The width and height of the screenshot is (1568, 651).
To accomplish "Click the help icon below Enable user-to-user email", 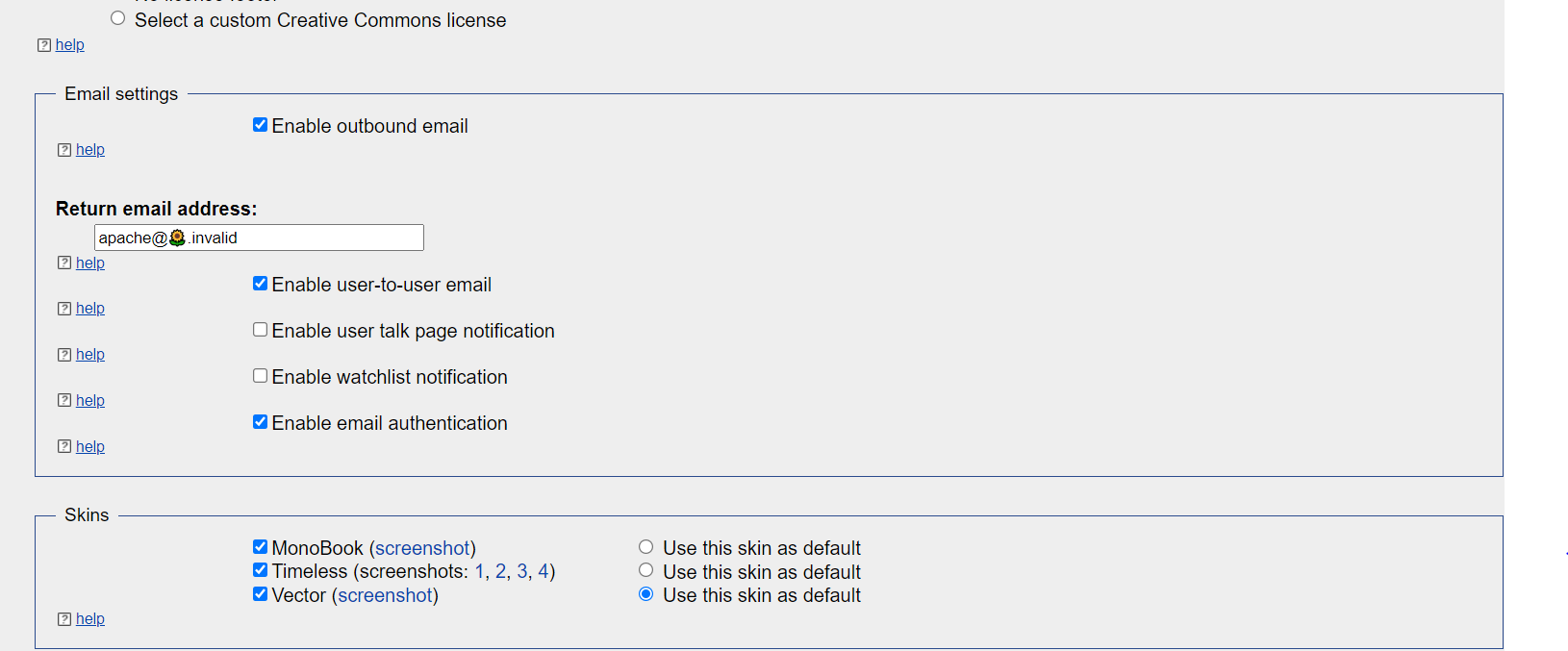I will [x=64, y=308].
